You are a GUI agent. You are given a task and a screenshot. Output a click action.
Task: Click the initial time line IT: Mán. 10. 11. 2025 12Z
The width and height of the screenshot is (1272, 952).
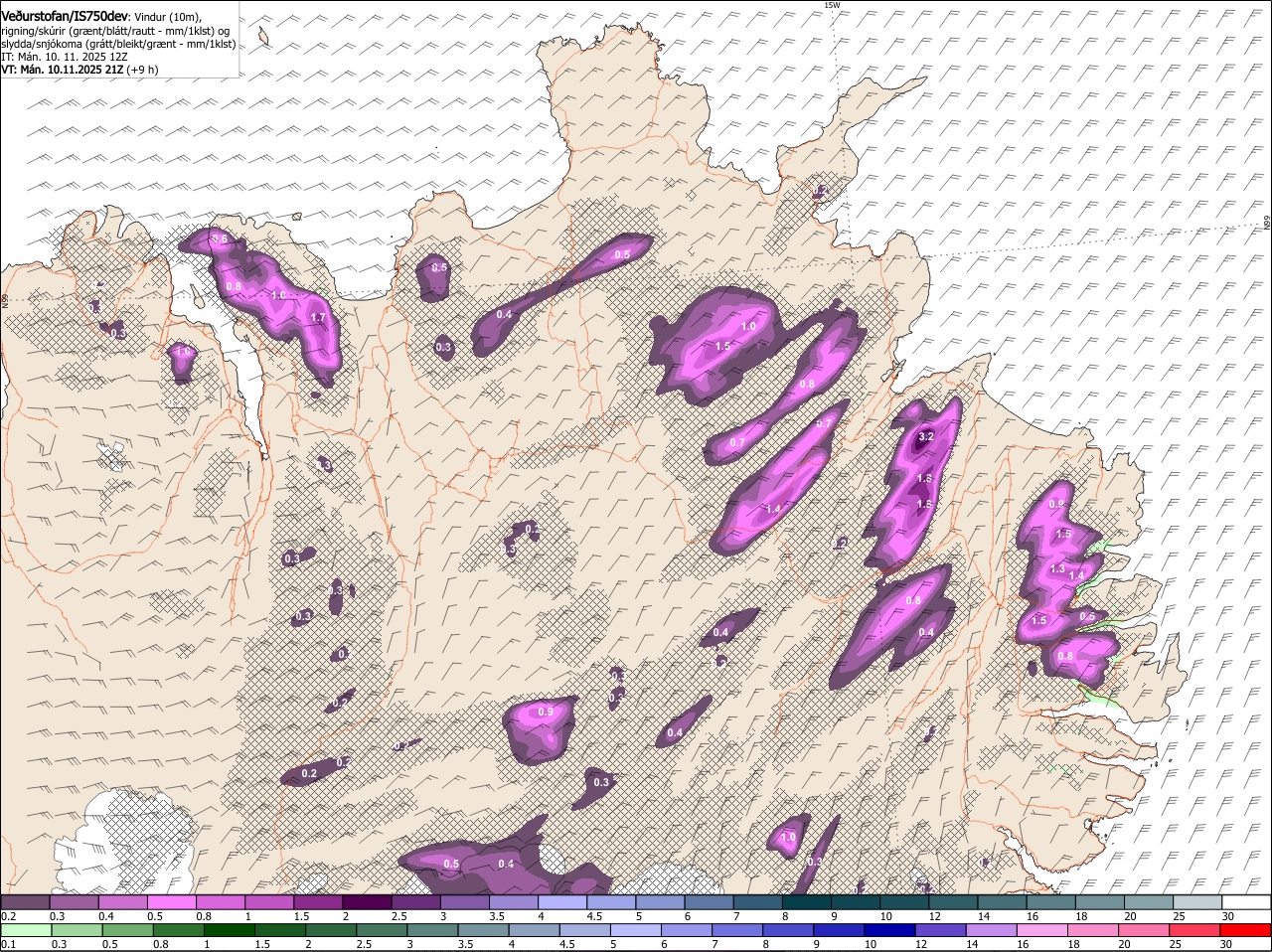65,58
